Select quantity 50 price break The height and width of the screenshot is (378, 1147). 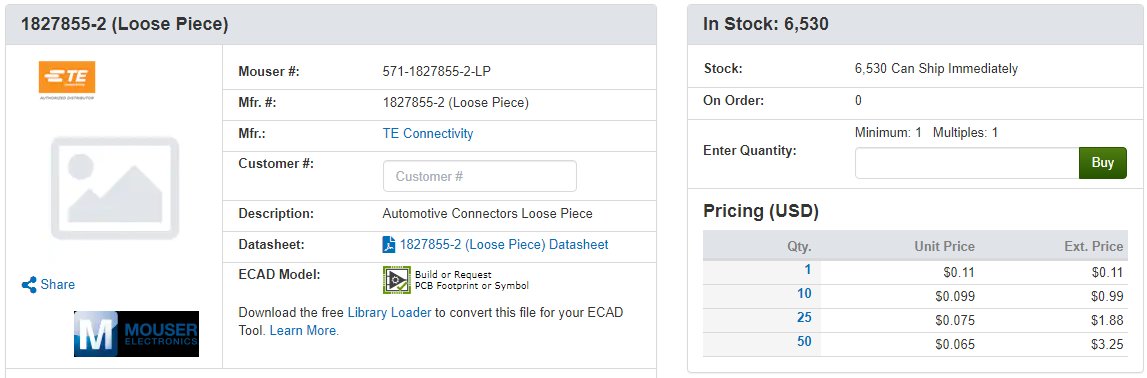pos(805,341)
